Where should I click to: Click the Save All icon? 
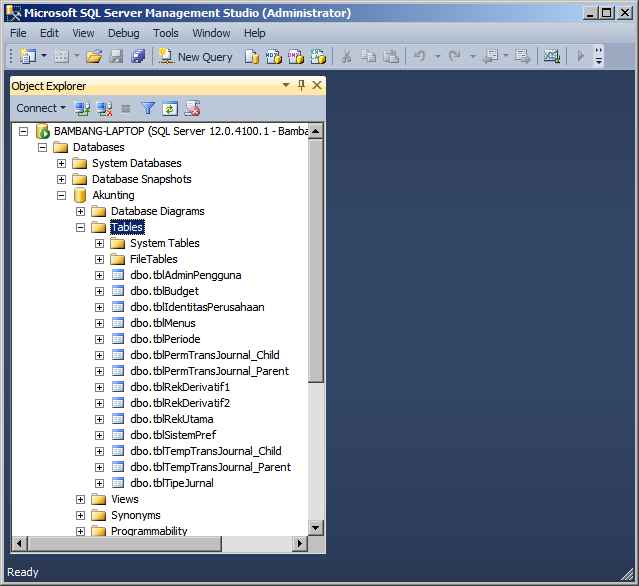tap(138, 56)
